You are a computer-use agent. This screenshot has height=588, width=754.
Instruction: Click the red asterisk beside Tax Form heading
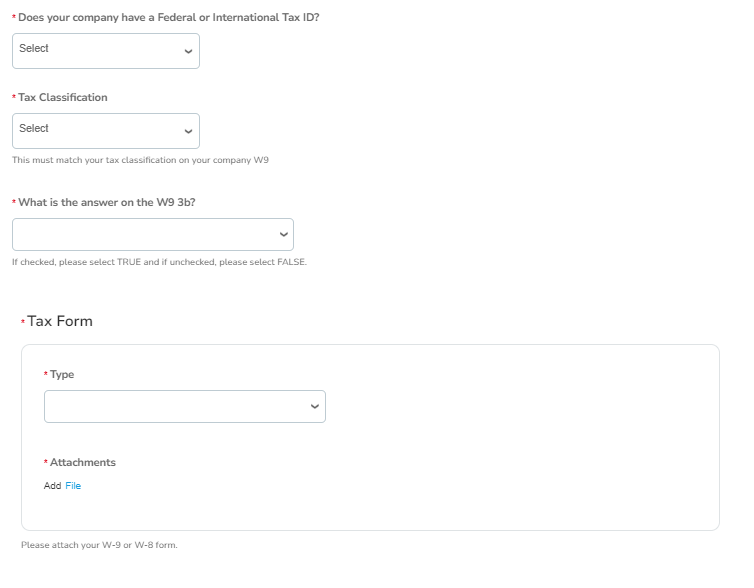point(23,322)
